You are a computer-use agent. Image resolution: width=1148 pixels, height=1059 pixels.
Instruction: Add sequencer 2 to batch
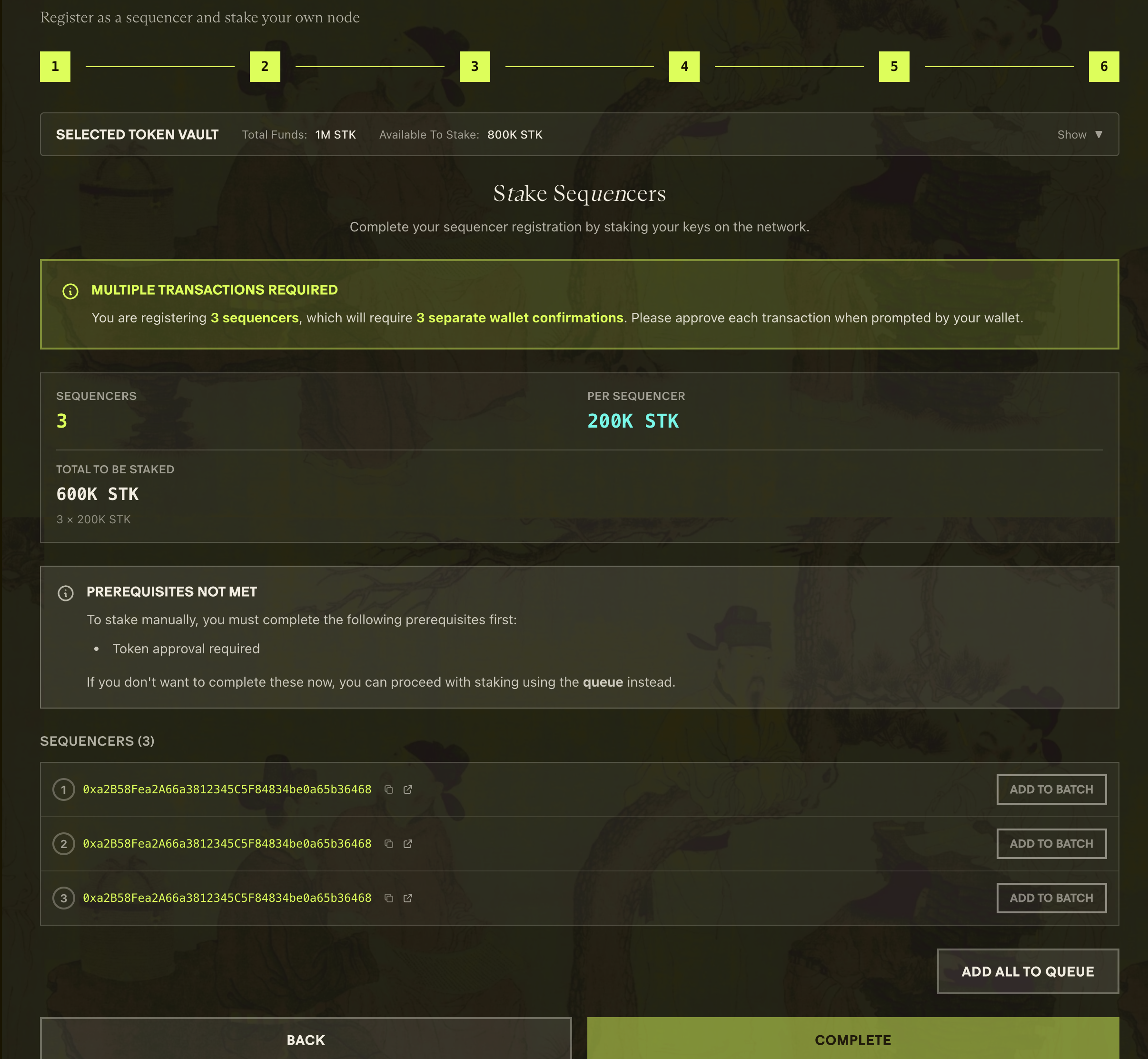pyautogui.click(x=1050, y=844)
